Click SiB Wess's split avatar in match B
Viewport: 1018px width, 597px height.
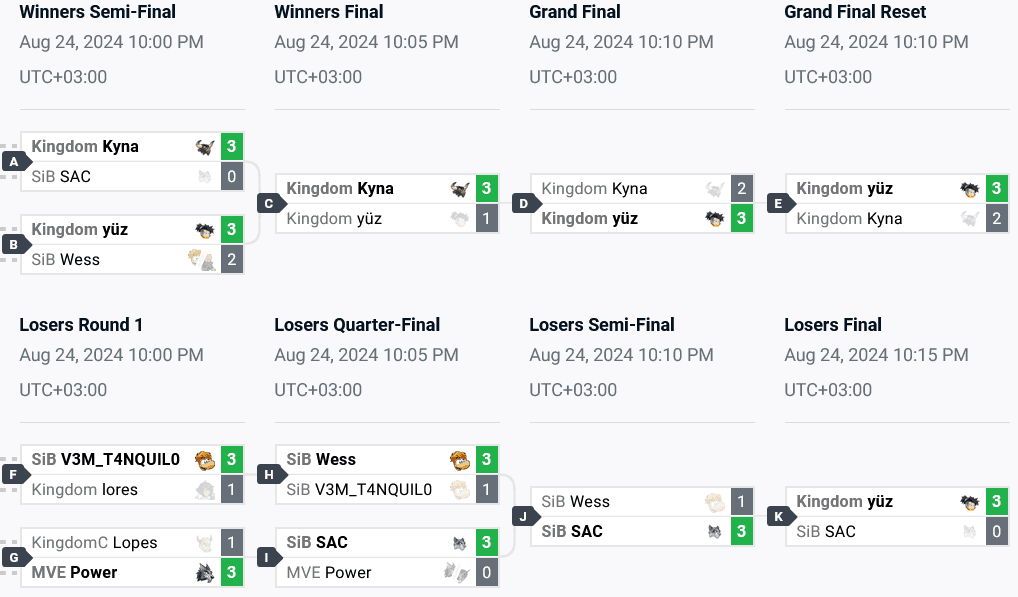pyautogui.click(x=204, y=259)
